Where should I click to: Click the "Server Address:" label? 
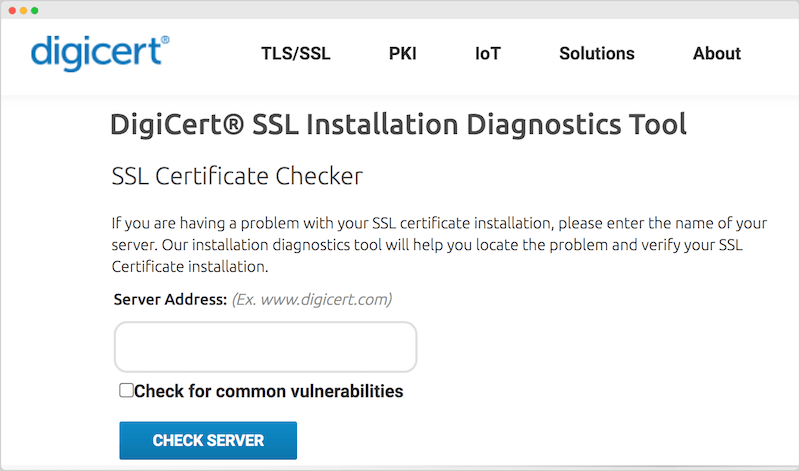tap(170, 300)
